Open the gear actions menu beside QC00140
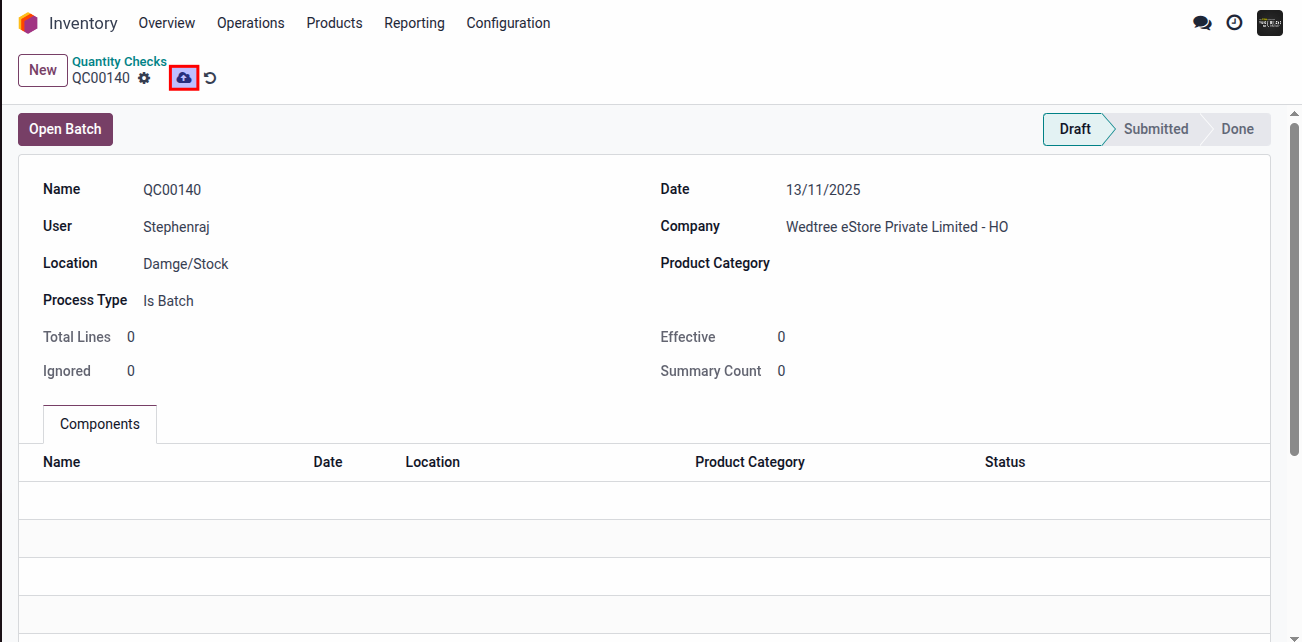The width and height of the screenshot is (1302, 642). click(x=144, y=78)
